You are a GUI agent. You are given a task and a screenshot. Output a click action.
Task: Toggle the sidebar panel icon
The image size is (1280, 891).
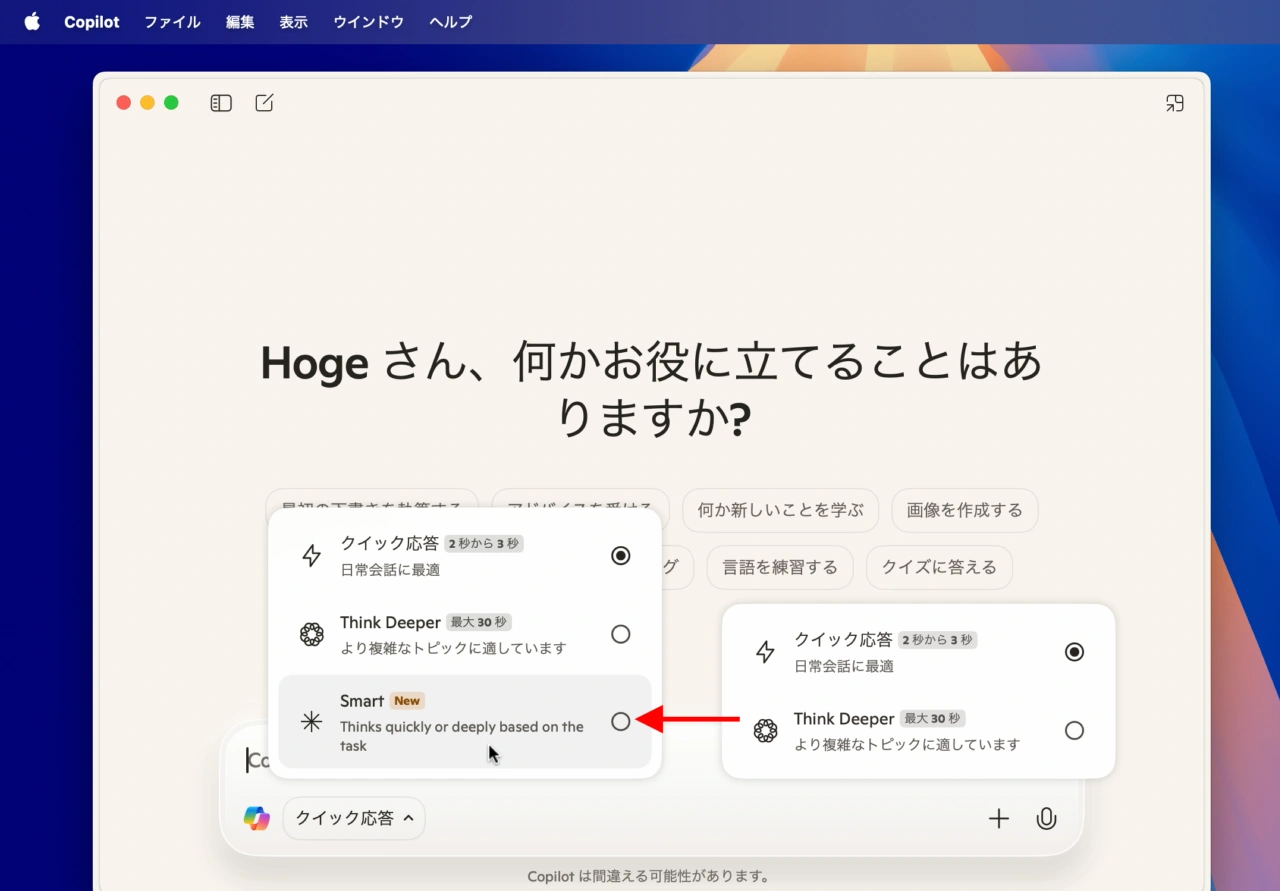tap(220, 102)
